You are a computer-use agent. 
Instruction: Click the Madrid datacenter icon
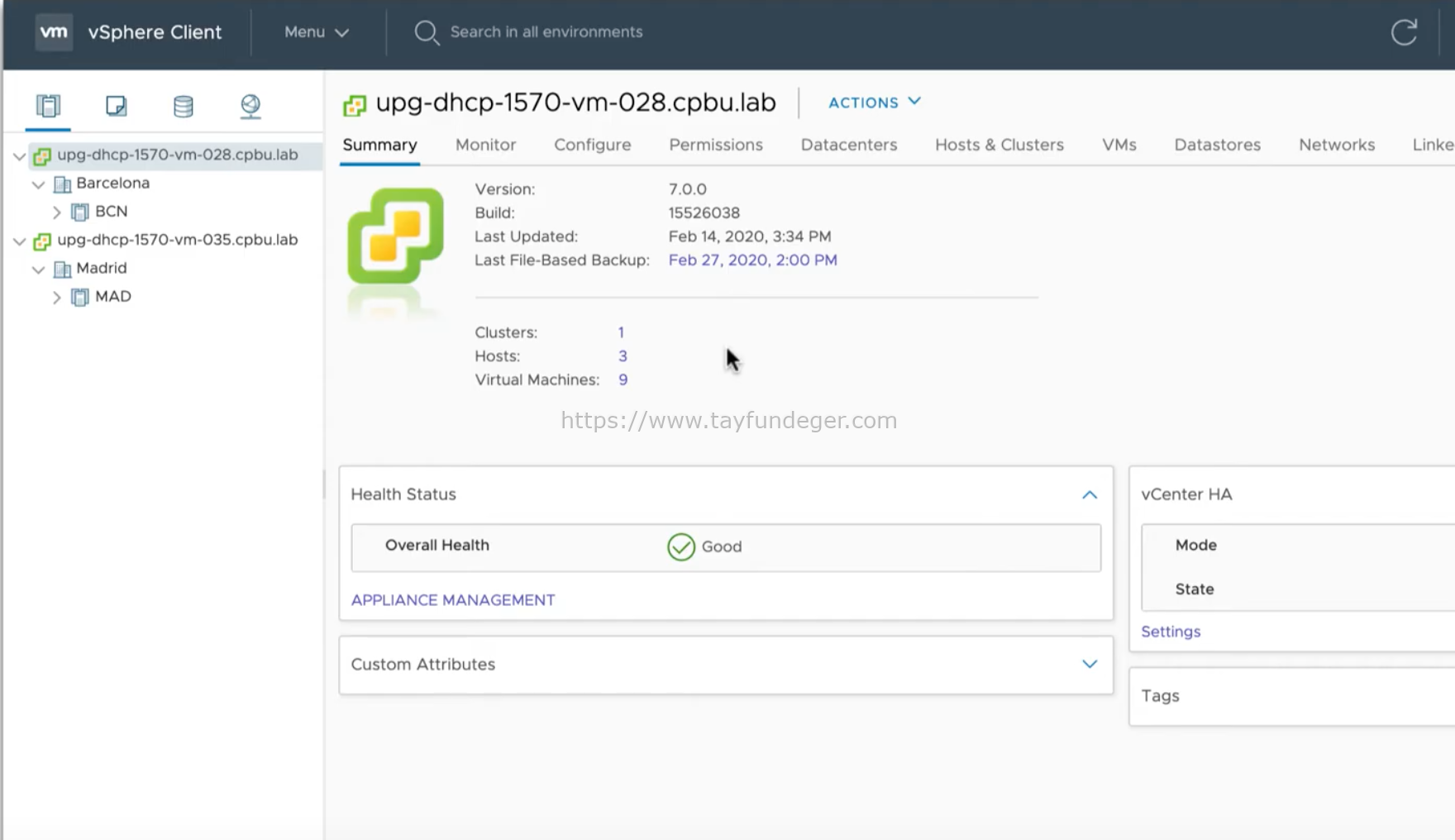(x=62, y=269)
